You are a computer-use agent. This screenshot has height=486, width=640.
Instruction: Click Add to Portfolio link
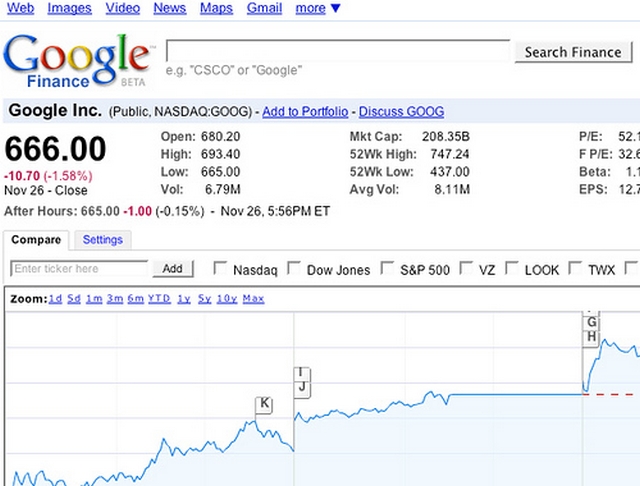pos(305,111)
